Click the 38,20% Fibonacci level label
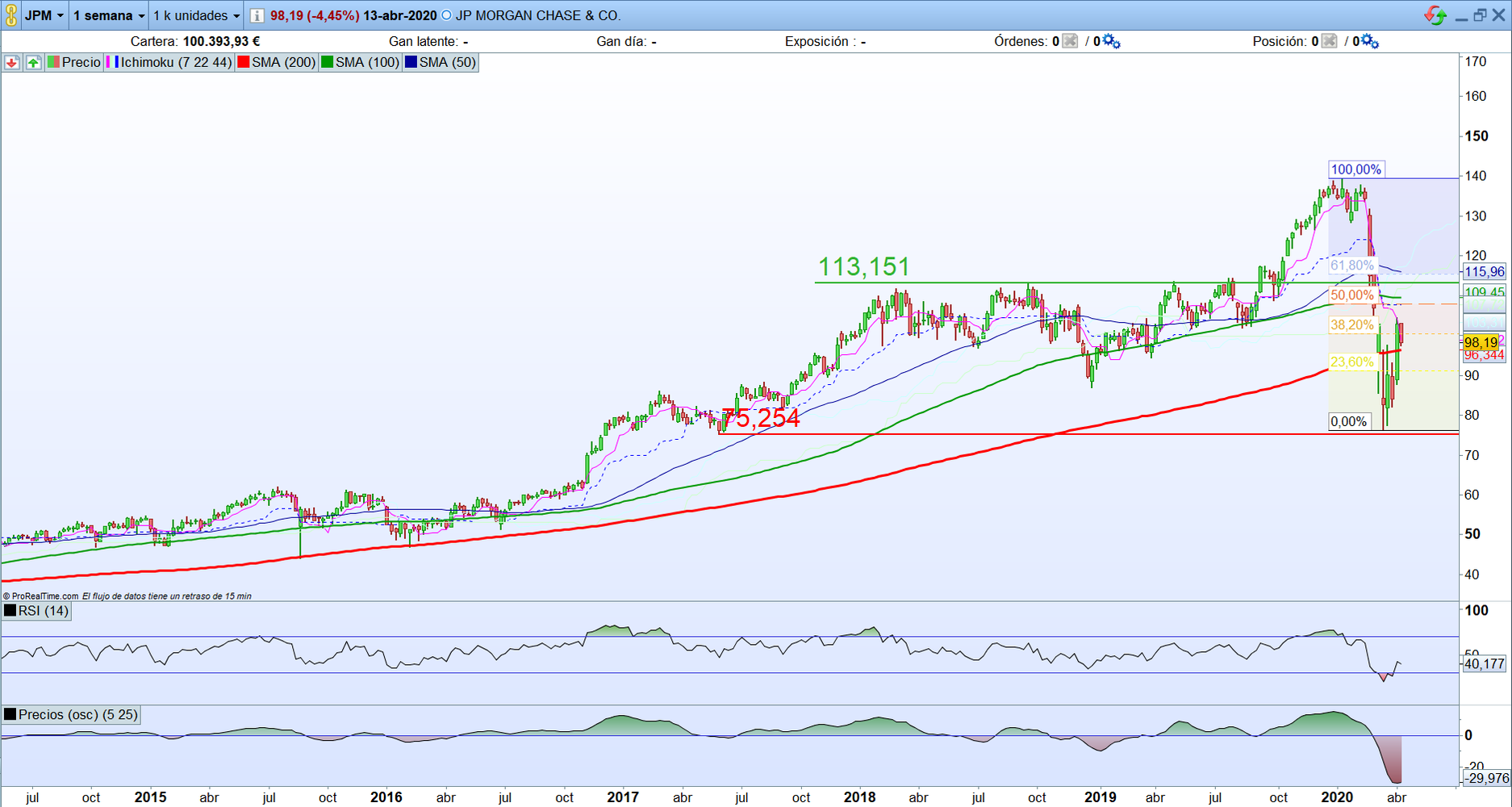1512x807 pixels. [1352, 325]
